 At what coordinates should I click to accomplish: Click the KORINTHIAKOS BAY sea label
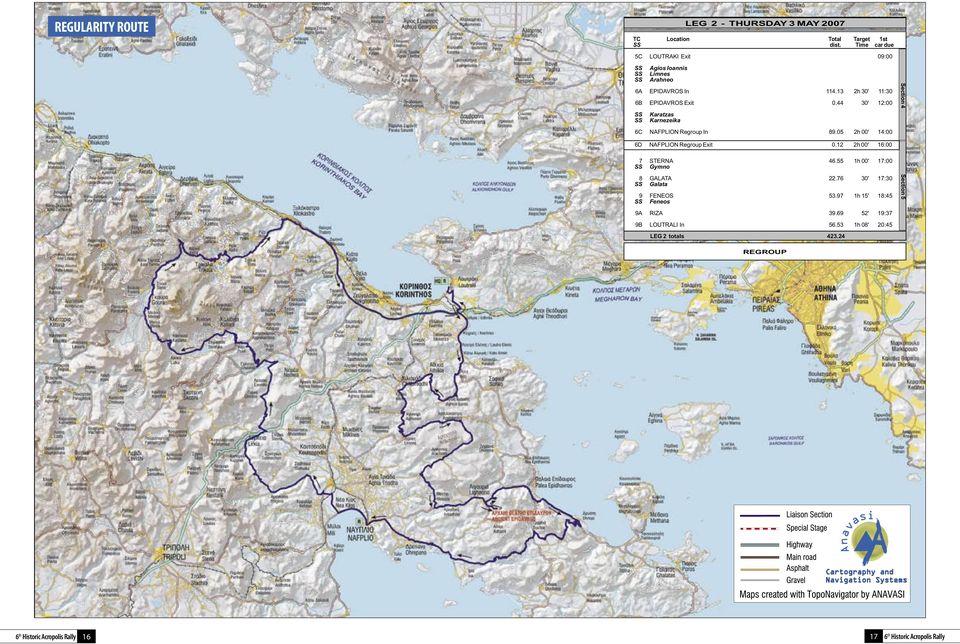tap(341, 178)
